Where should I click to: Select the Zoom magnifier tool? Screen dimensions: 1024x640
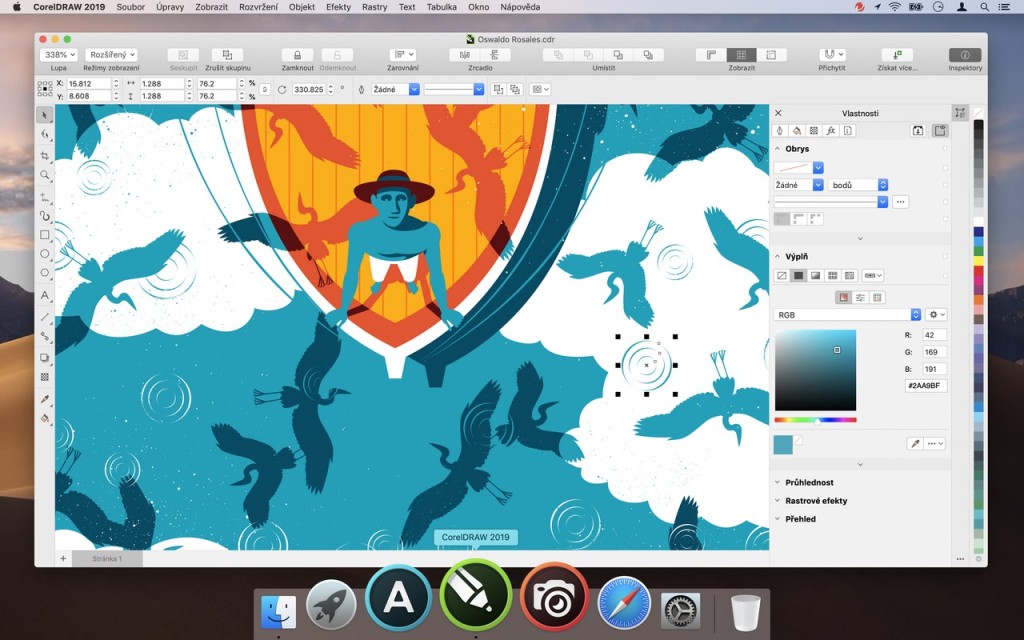[x=44, y=175]
